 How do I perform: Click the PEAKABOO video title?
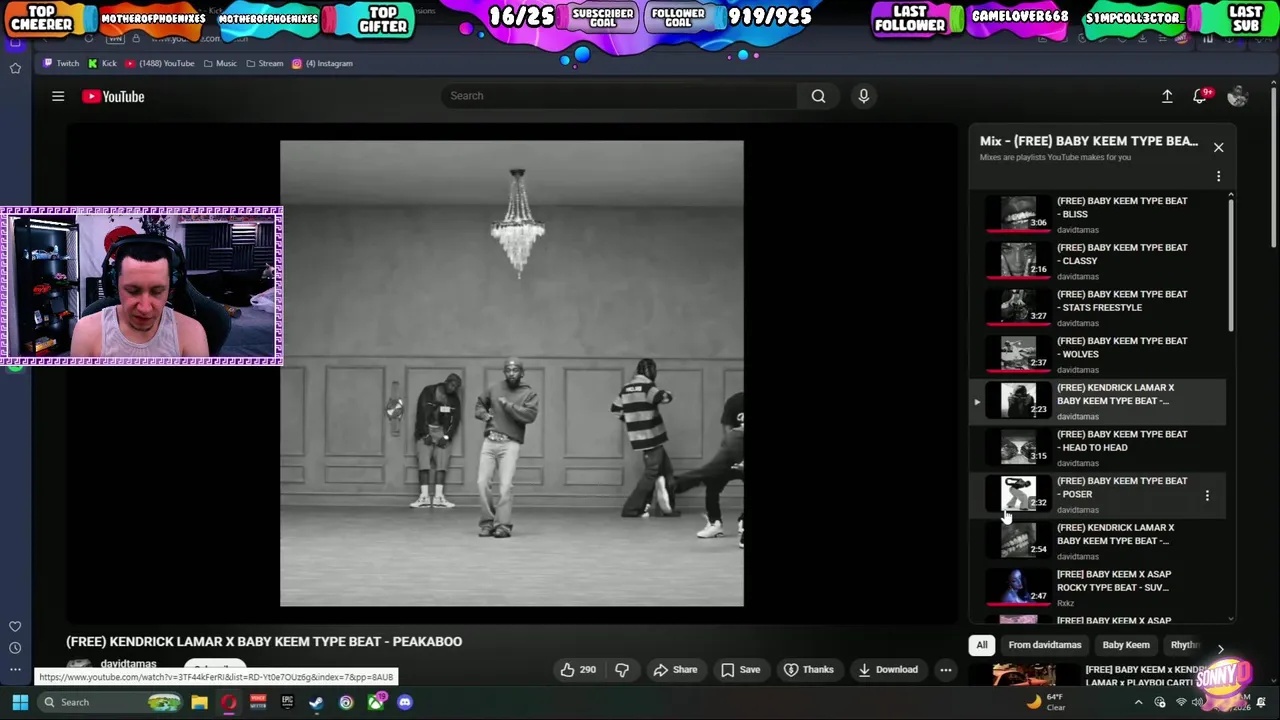click(264, 642)
